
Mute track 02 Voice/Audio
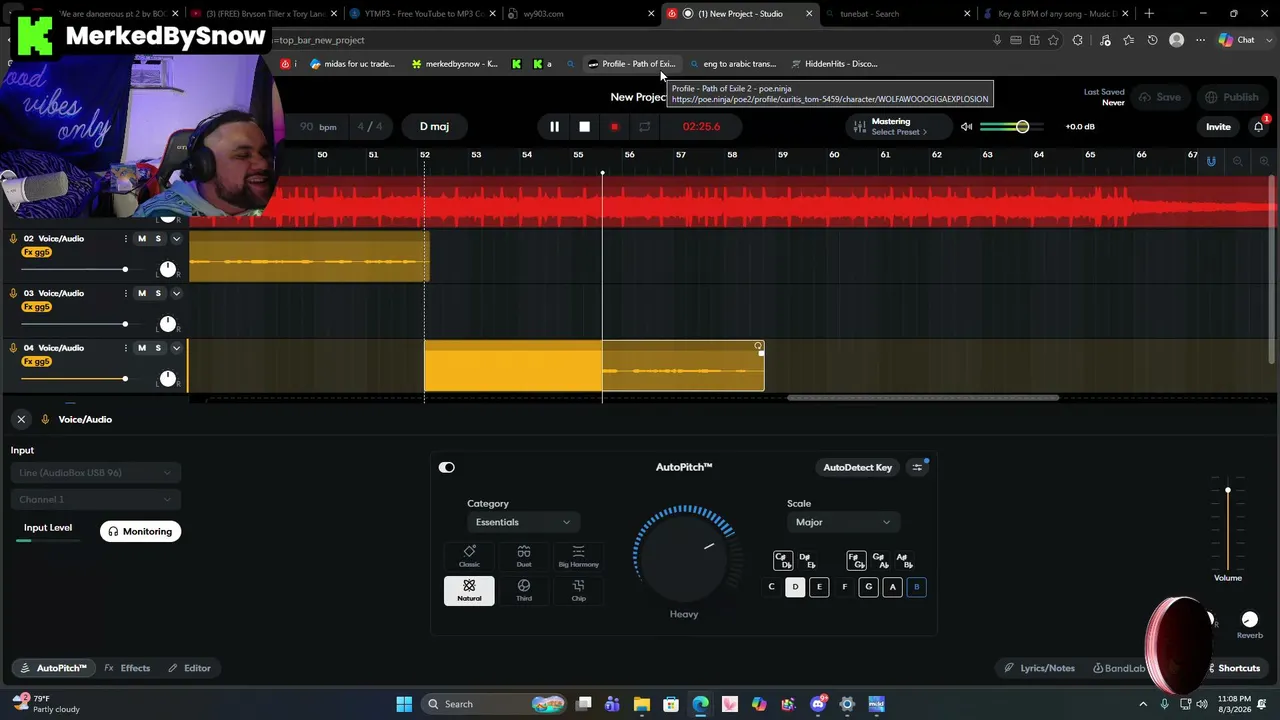point(142,239)
